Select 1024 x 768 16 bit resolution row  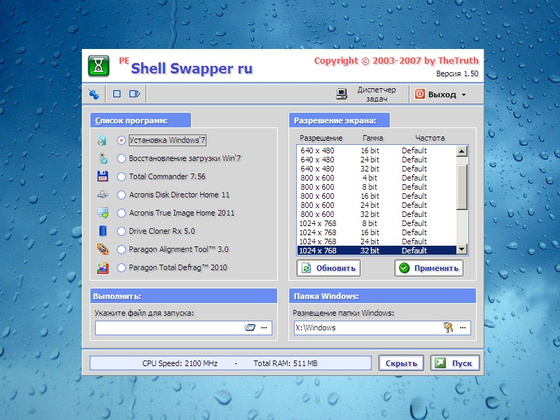click(377, 232)
